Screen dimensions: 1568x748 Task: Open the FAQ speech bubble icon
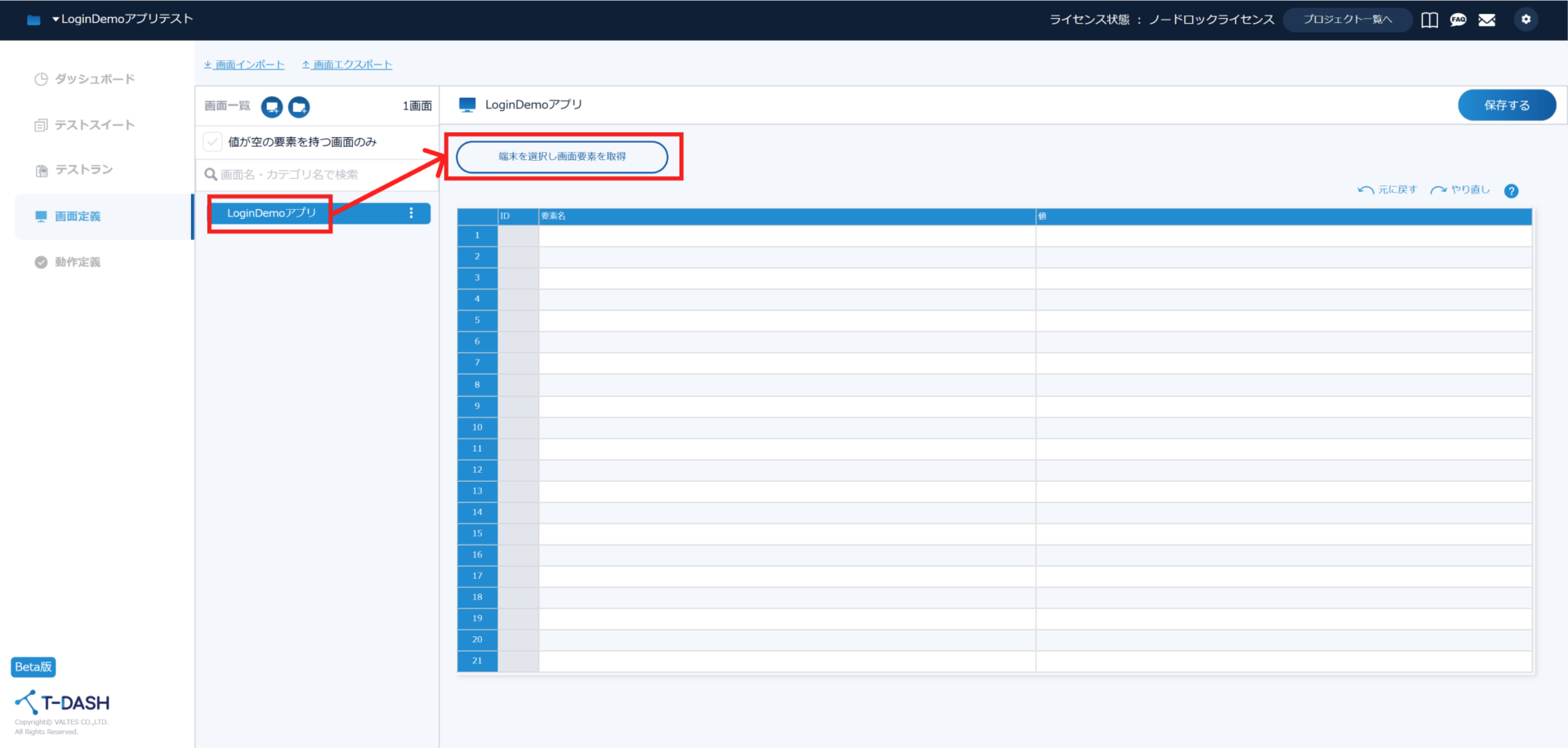point(1458,20)
